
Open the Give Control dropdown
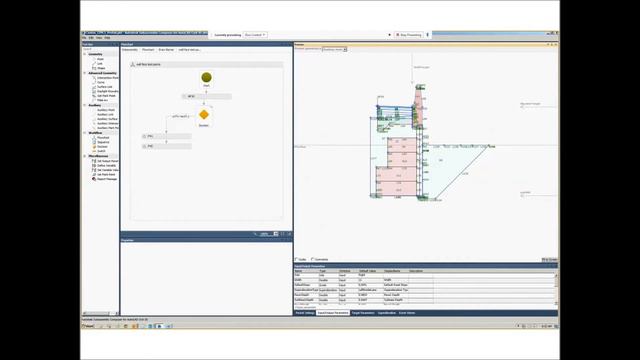[255, 35]
